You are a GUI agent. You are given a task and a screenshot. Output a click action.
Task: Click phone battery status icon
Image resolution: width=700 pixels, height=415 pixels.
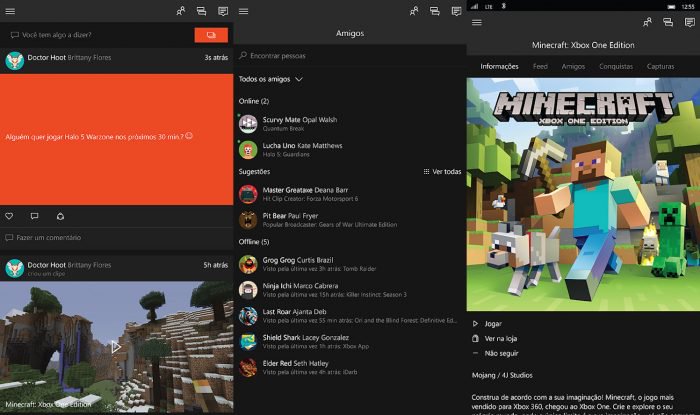point(671,7)
